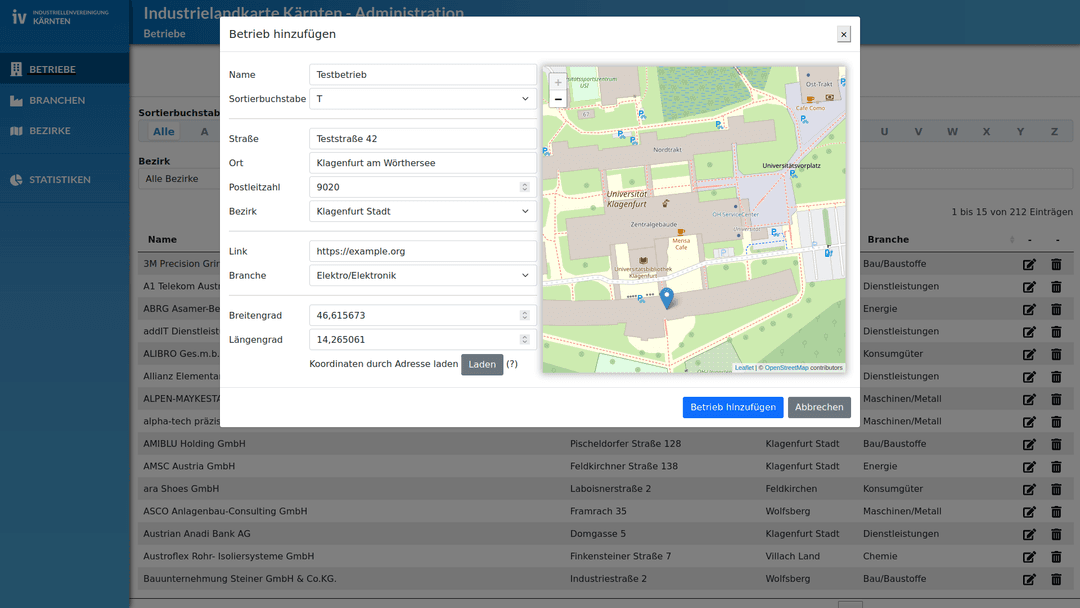
Task: Sort table by Name column
Action: (162, 240)
